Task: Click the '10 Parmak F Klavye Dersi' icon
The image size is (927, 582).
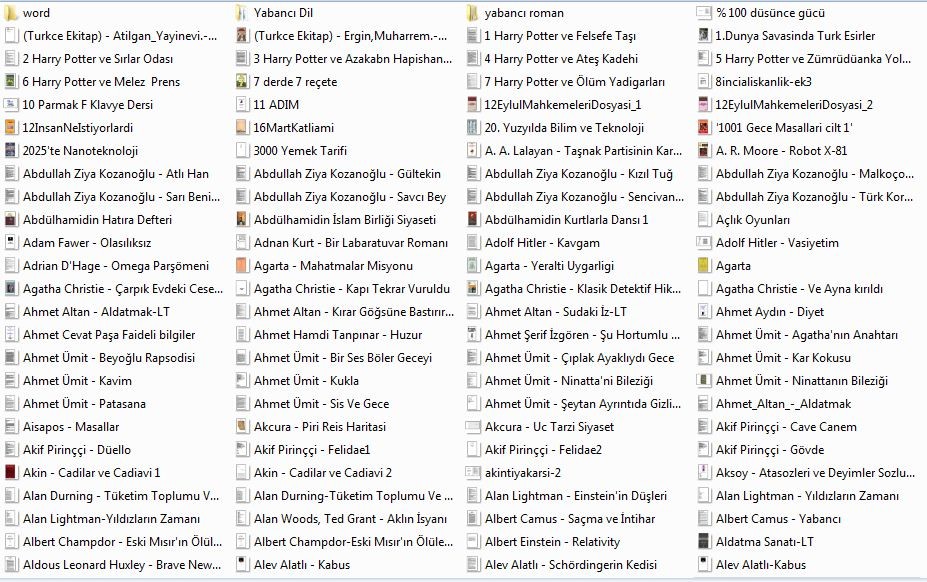Action: click(x=11, y=105)
